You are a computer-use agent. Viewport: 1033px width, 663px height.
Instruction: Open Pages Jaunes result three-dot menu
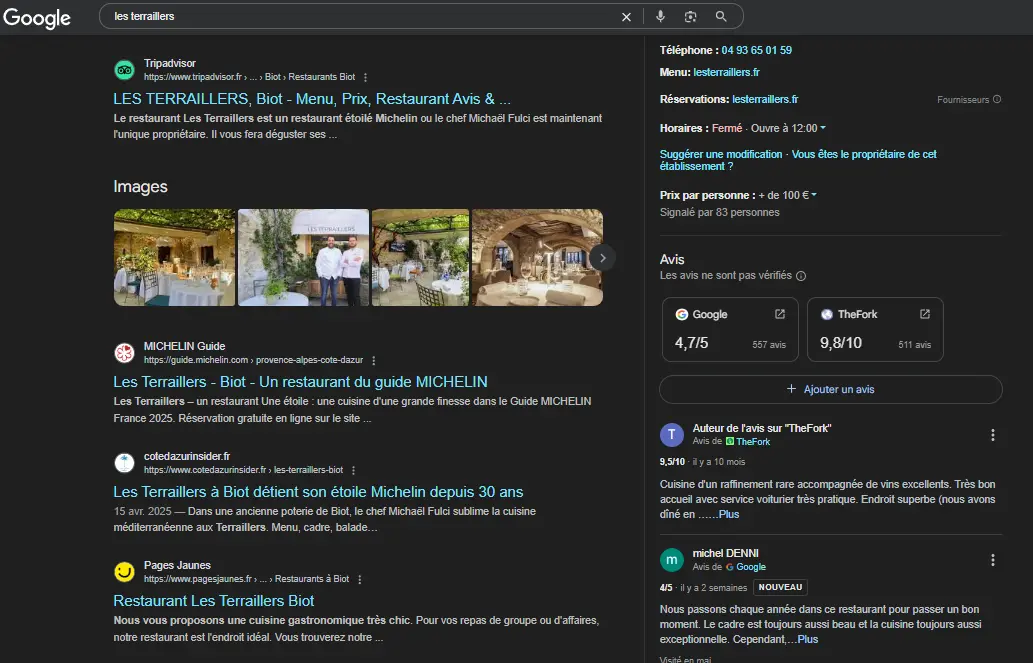click(360, 579)
